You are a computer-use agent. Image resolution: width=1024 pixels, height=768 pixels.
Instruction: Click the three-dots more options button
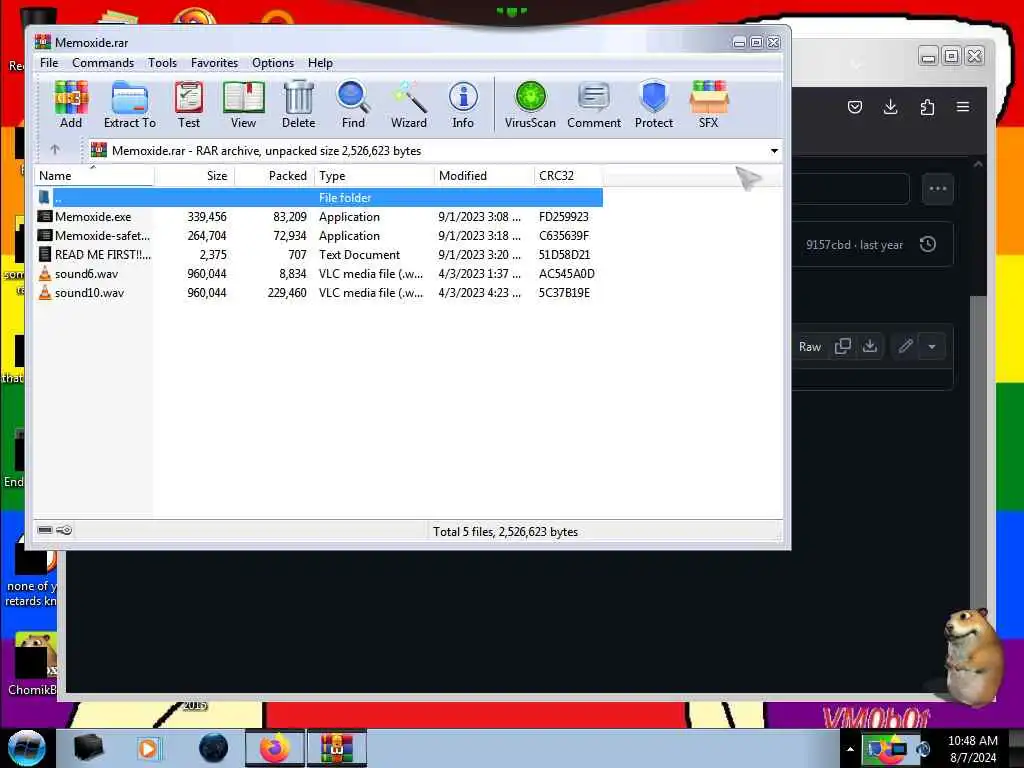[x=938, y=189]
